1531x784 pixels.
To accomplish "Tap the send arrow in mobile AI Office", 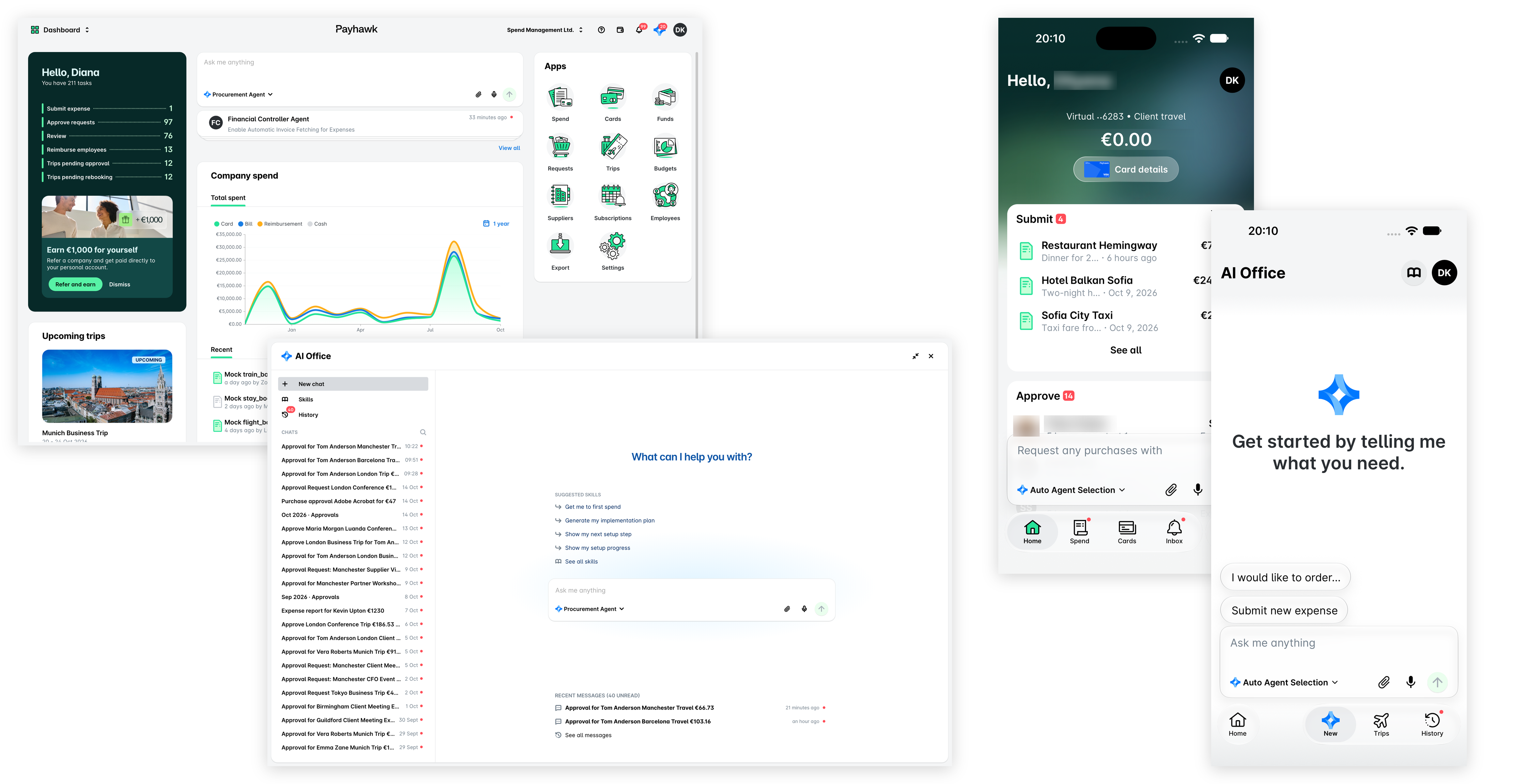I will (1437, 682).
